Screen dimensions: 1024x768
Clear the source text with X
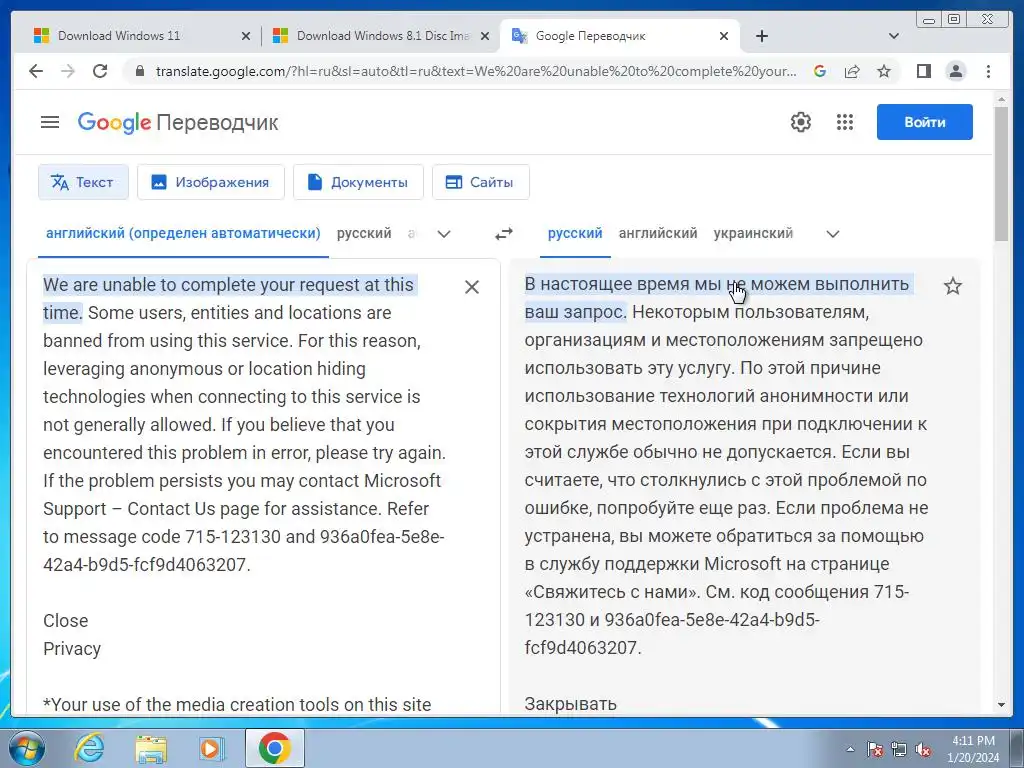(x=472, y=287)
